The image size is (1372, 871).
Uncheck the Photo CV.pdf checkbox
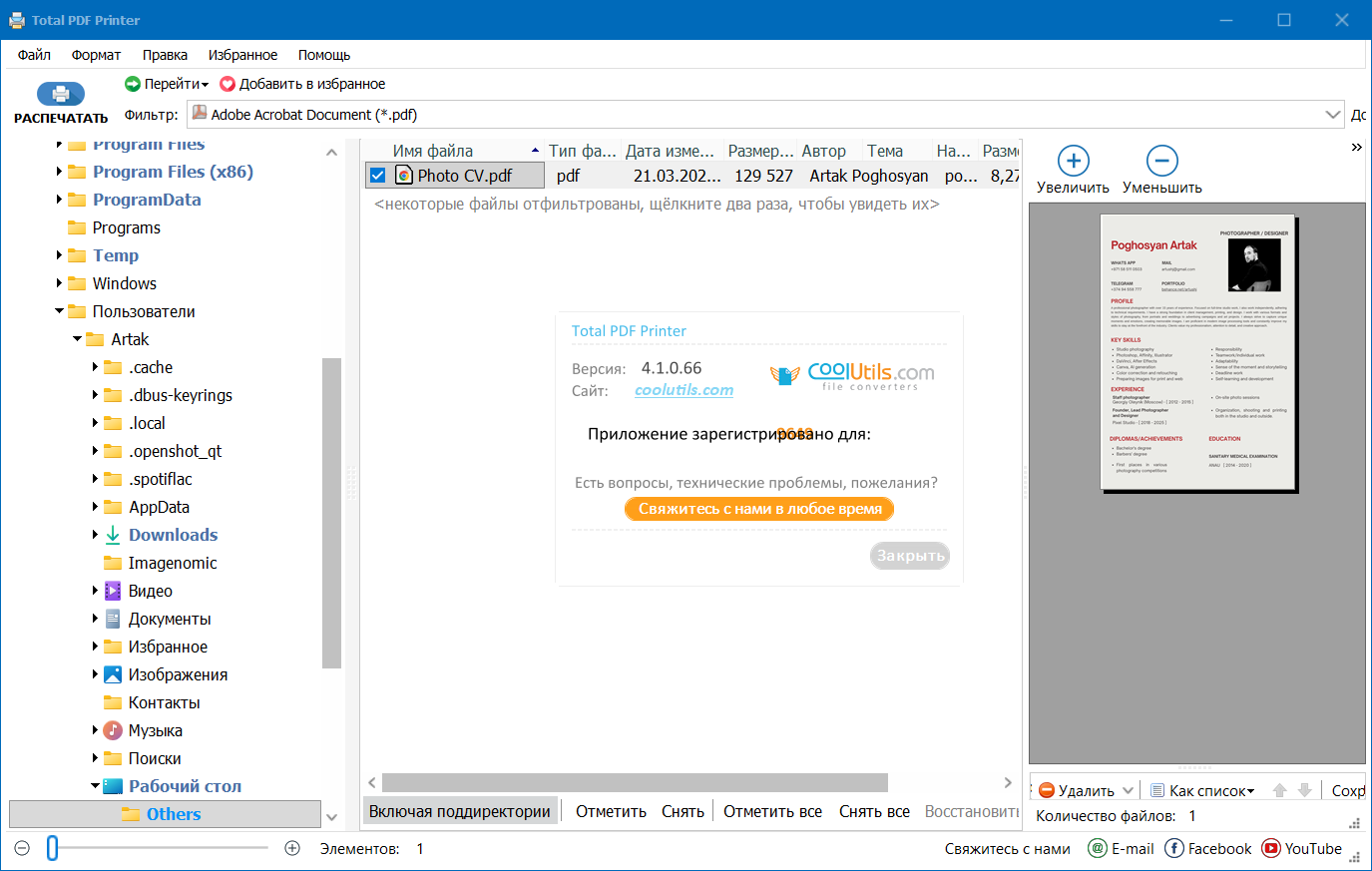point(377,176)
